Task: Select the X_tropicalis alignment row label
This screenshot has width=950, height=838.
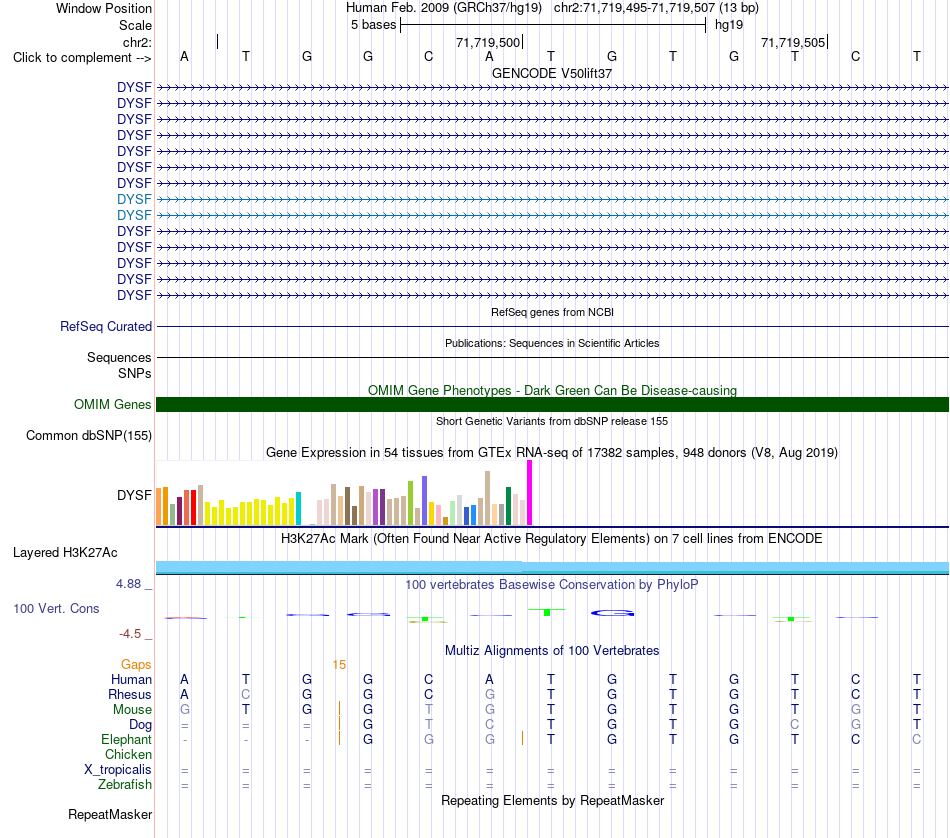Action: 118,770
